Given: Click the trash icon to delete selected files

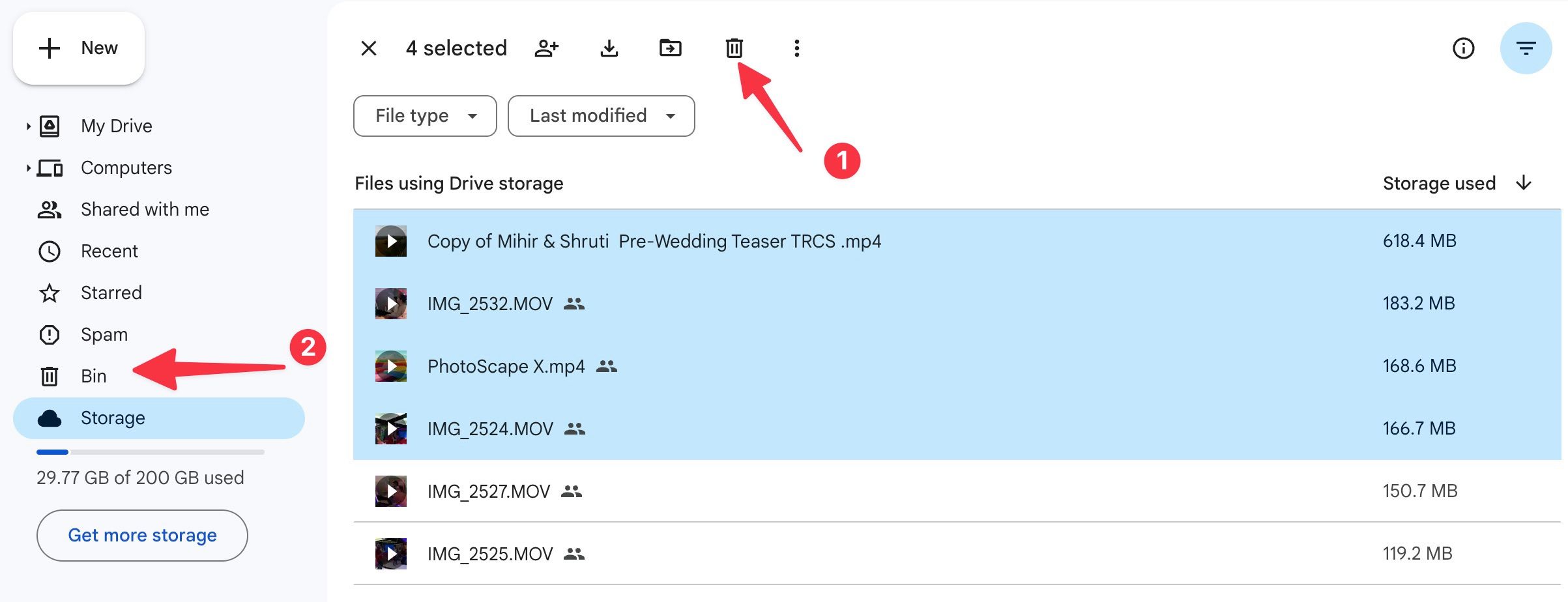Looking at the screenshot, I should (734, 48).
